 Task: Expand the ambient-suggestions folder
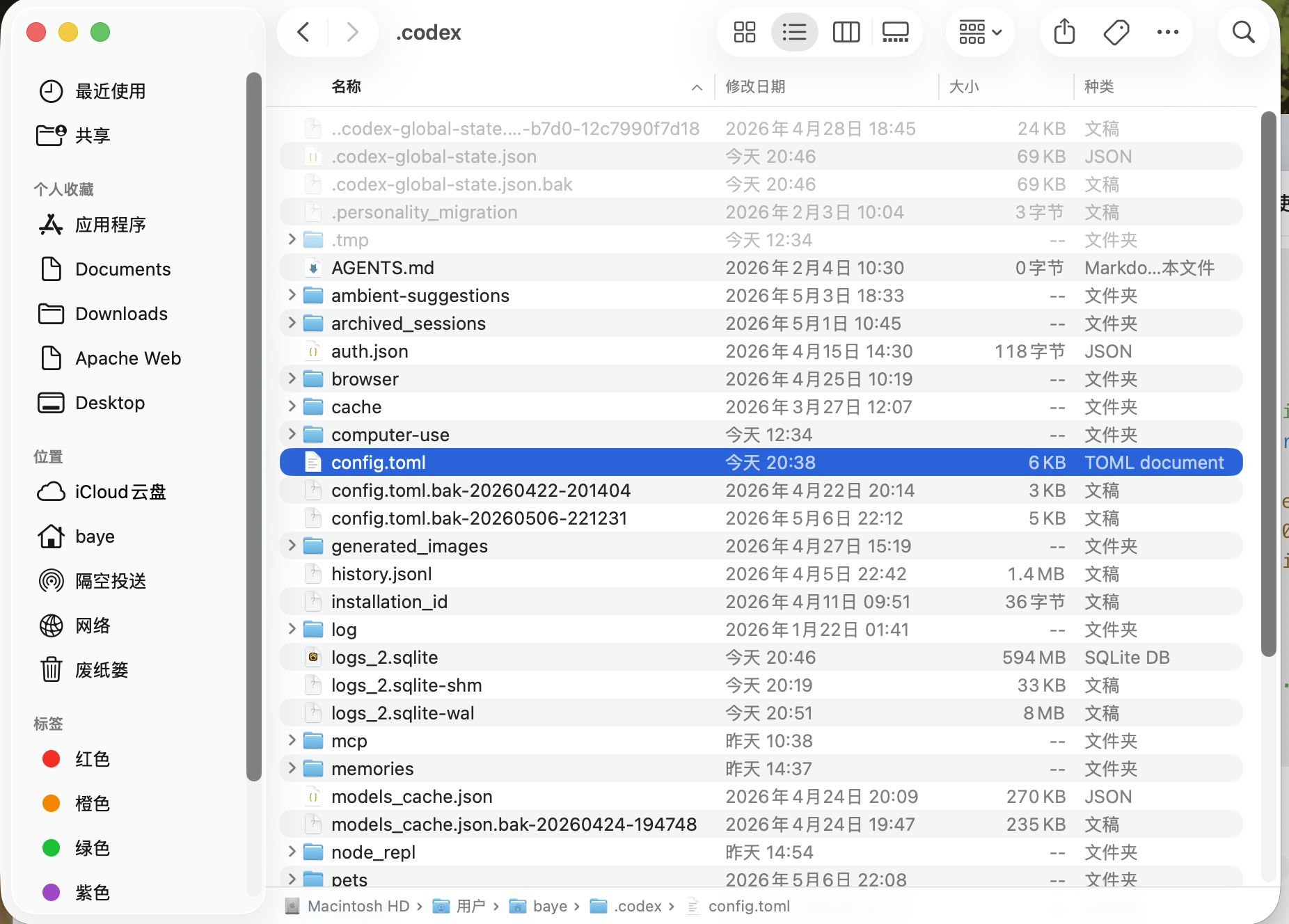pos(292,295)
